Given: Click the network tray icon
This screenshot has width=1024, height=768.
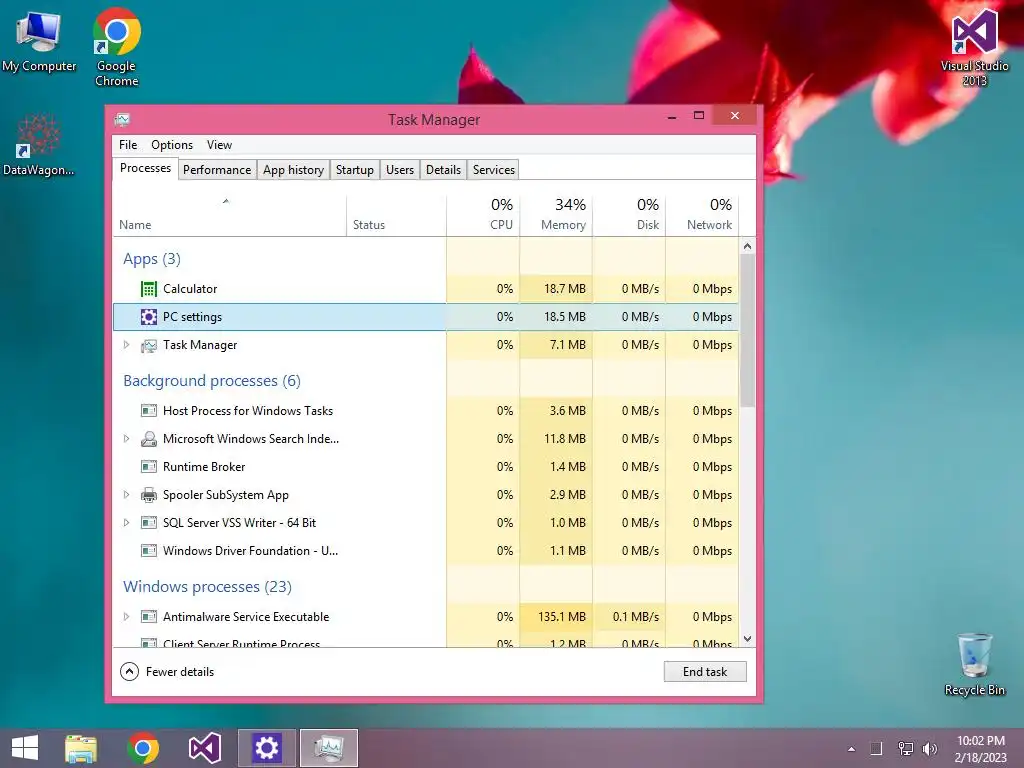Looking at the screenshot, I should click(905, 749).
